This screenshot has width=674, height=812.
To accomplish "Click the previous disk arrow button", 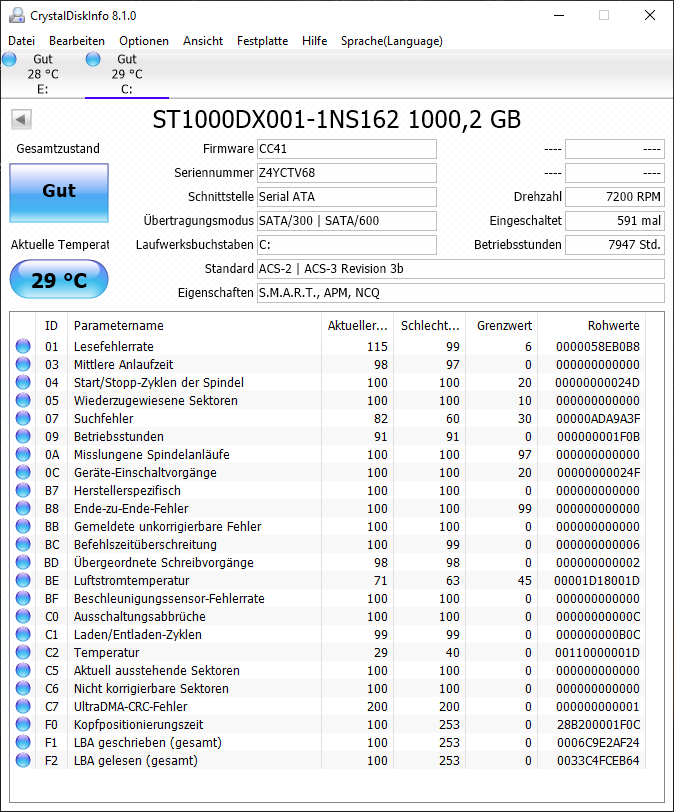I will tap(21, 120).
